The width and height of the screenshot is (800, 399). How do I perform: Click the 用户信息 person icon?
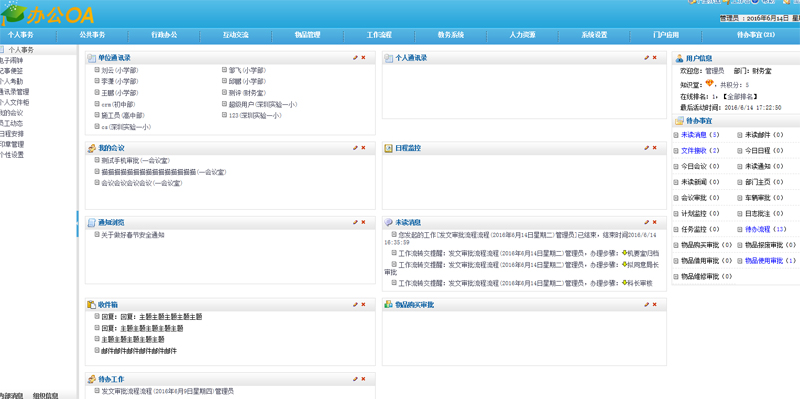[x=679, y=59]
